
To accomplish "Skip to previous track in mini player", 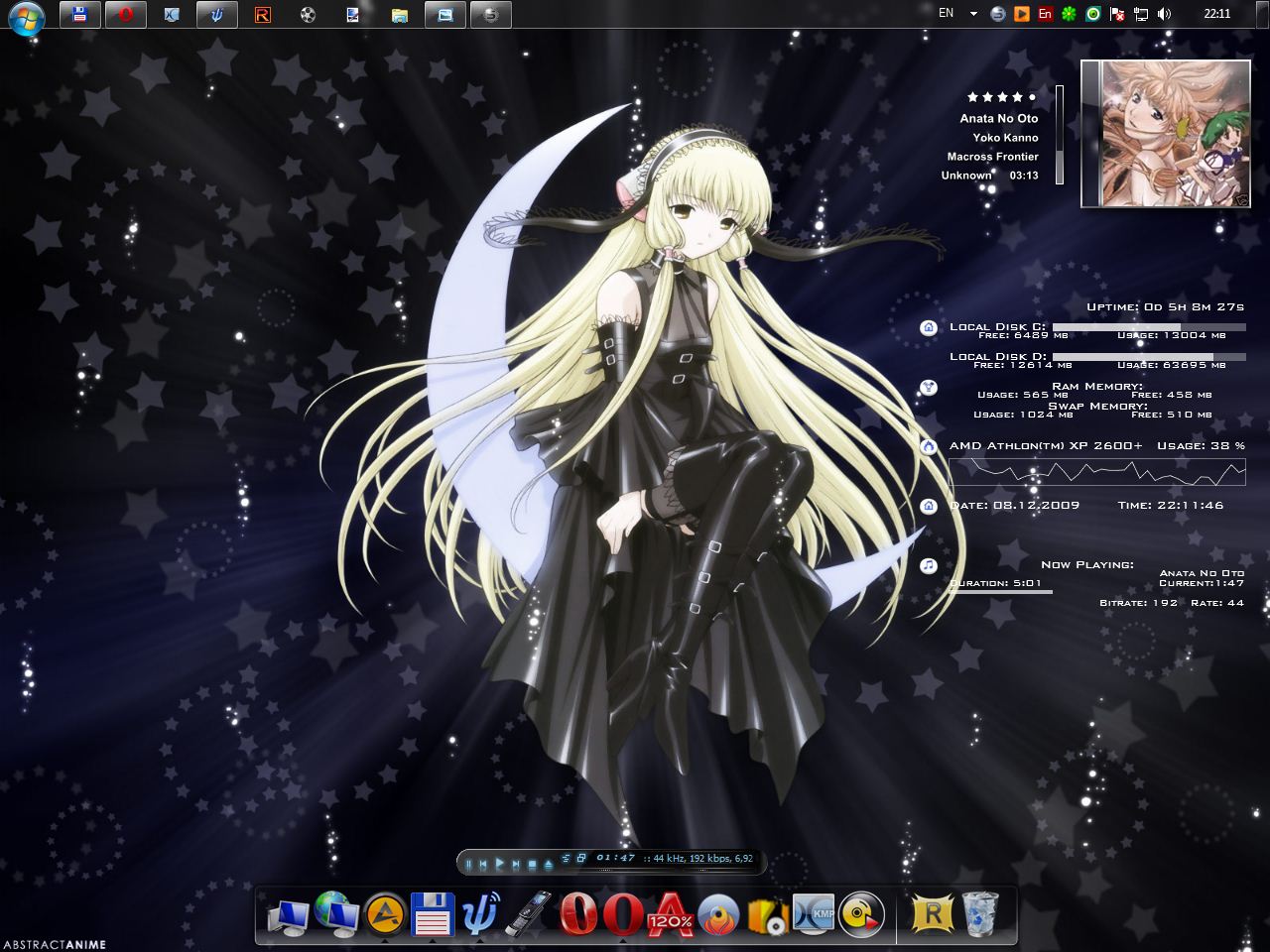I will point(483,864).
